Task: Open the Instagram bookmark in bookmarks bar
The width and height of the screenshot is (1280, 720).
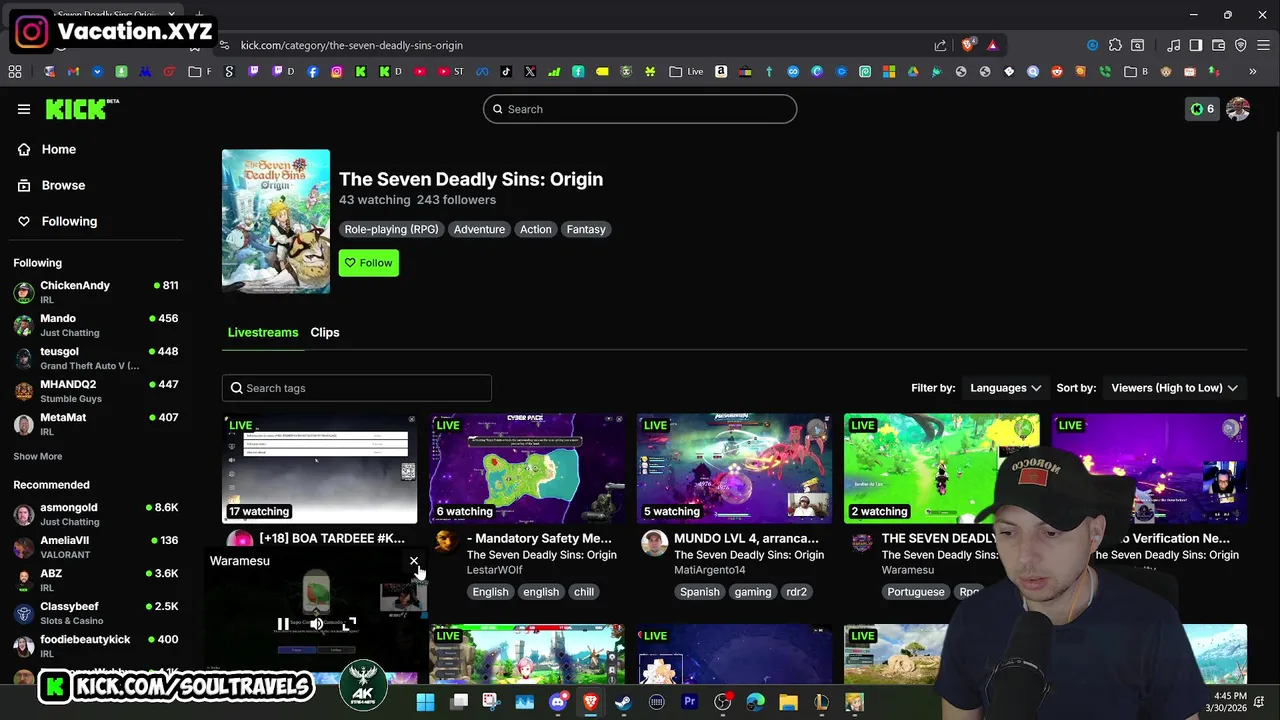Action: coord(337,72)
